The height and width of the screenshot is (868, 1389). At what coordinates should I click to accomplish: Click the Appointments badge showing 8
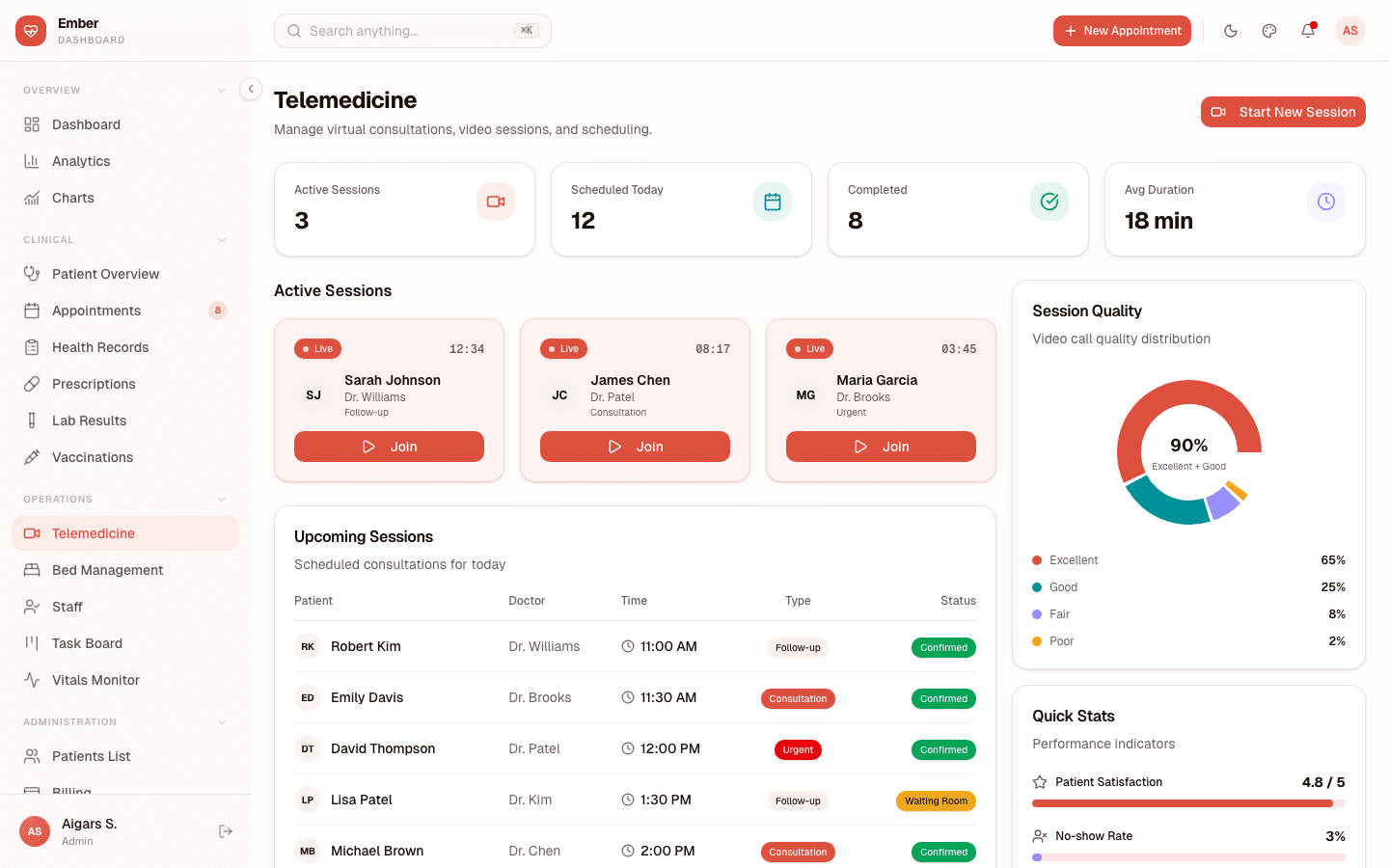pyautogui.click(x=217, y=311)
